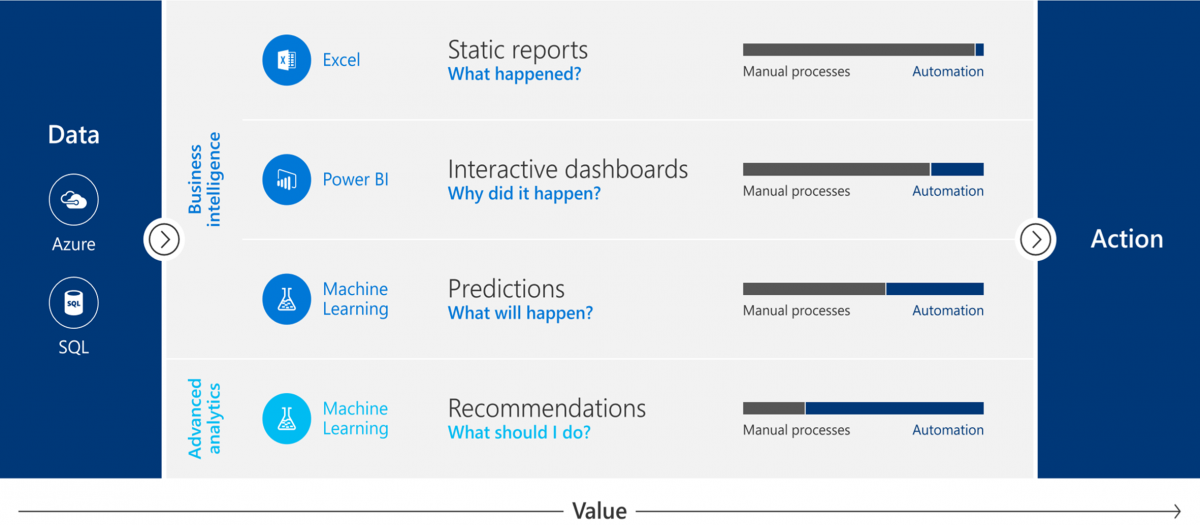Click the Predictions manual/automation bar
Viewport: 1200px width, 525px height.
click(863, 289)
